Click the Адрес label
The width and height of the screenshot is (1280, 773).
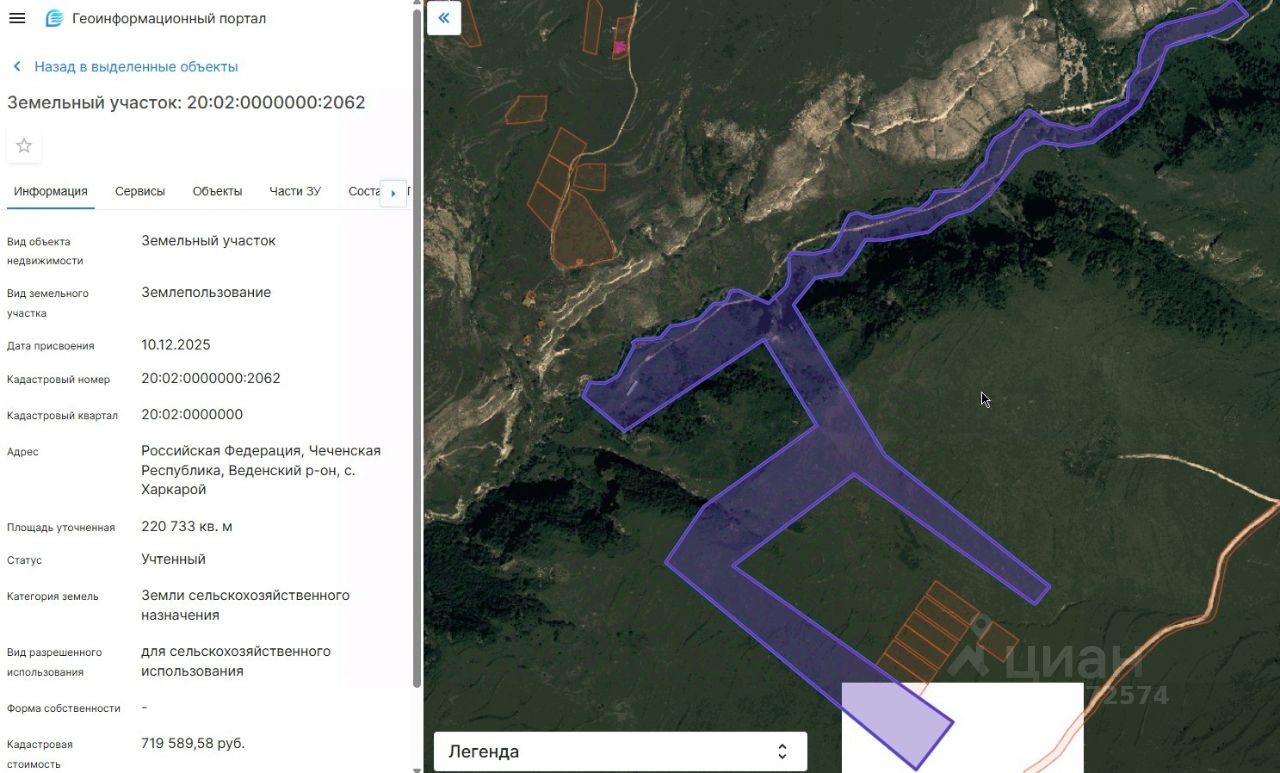point(23,452)
